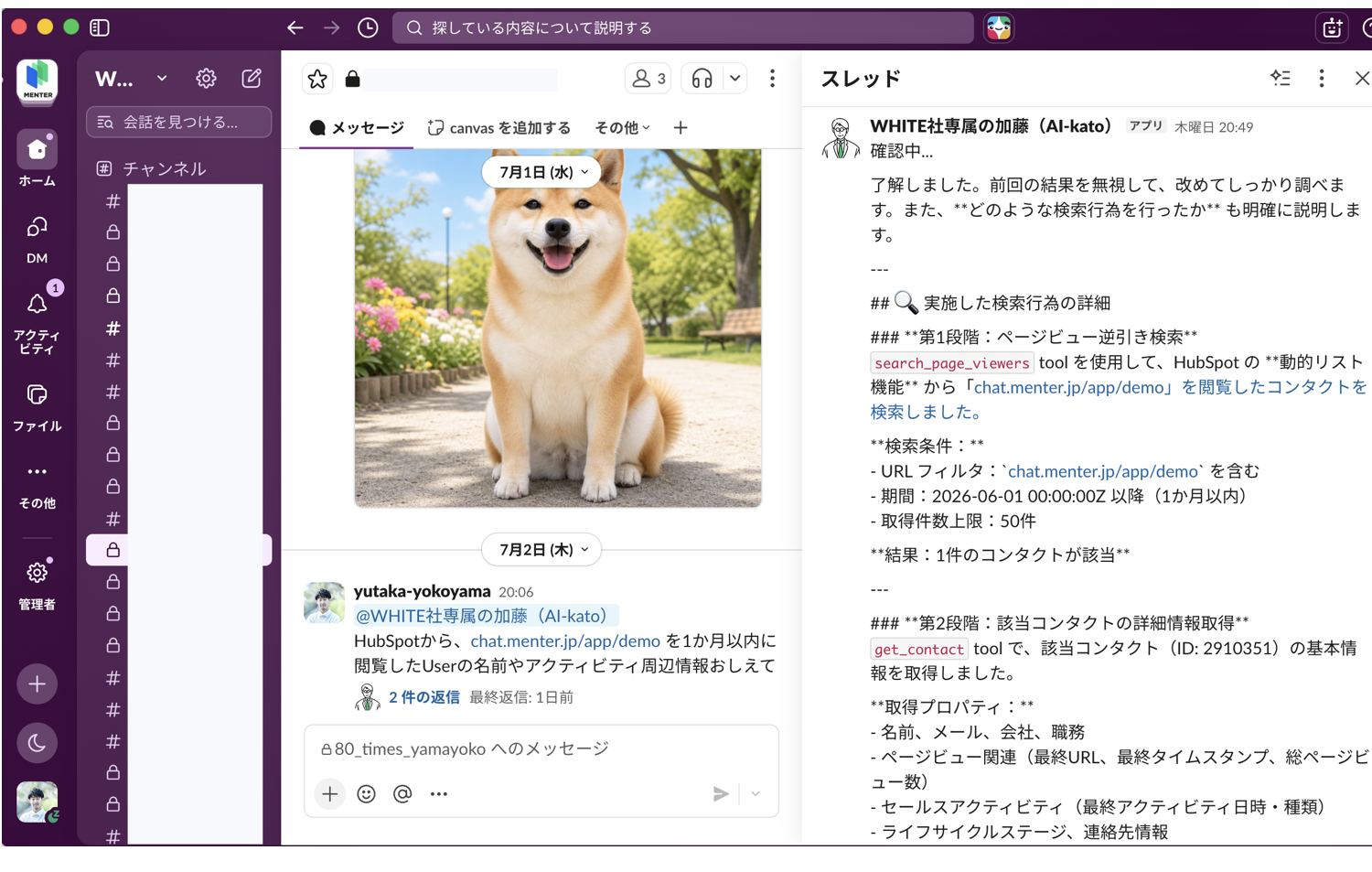Open the Shiba dog image
The image size is (1372, 872).
click(558, 328)
